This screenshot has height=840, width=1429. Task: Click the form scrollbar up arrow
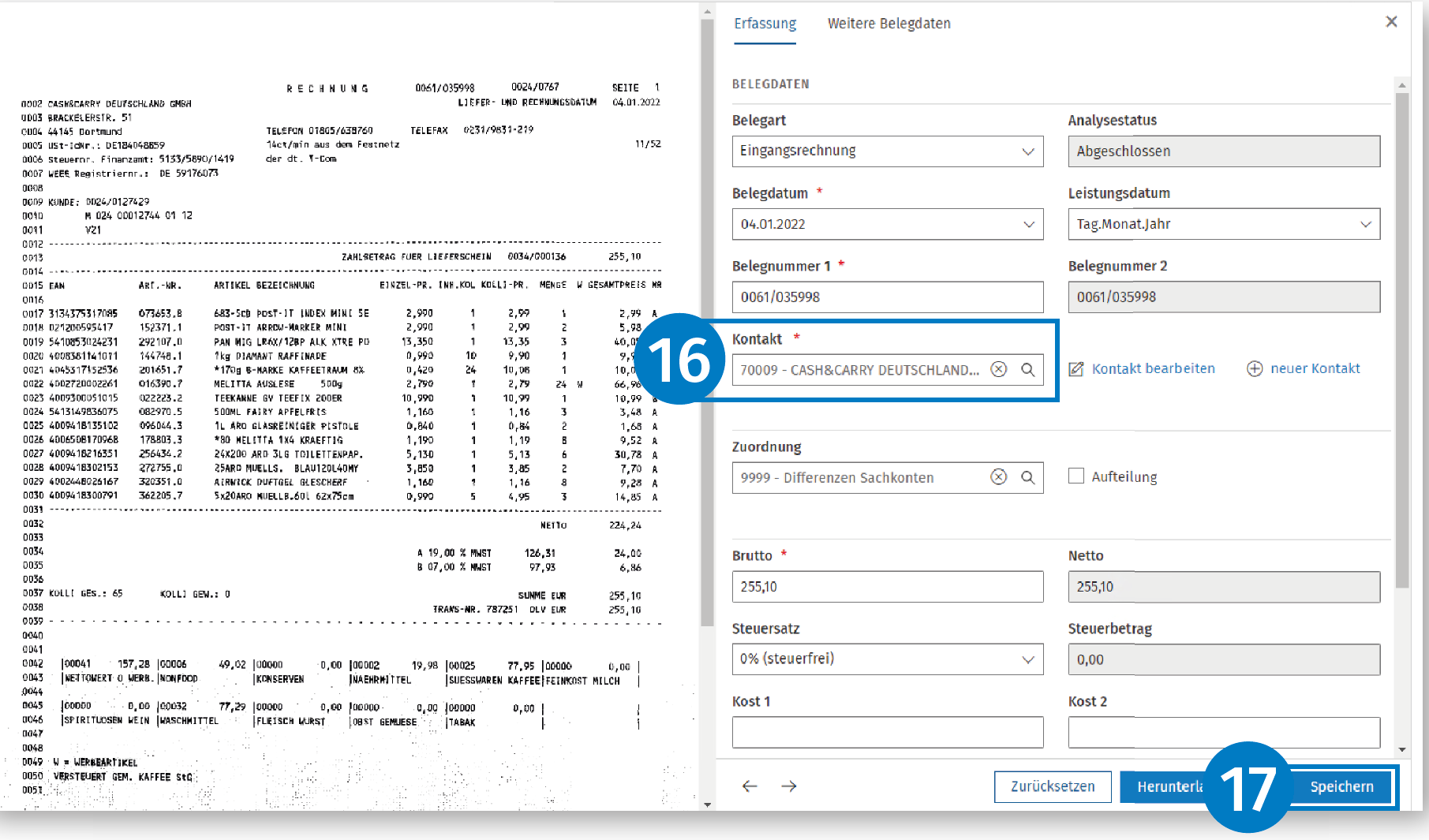click(x=1402, y=84)
